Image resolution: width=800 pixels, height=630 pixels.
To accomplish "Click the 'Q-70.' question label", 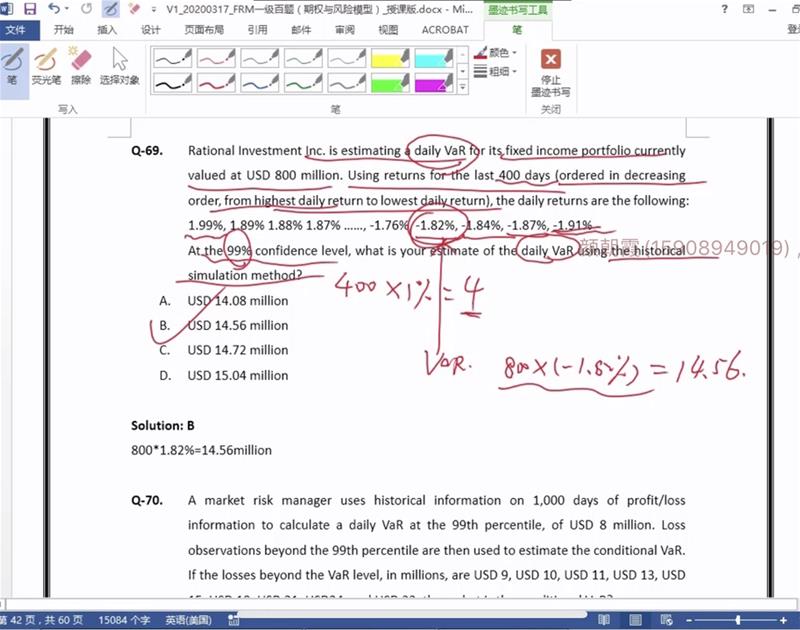I will pos(147,500).
